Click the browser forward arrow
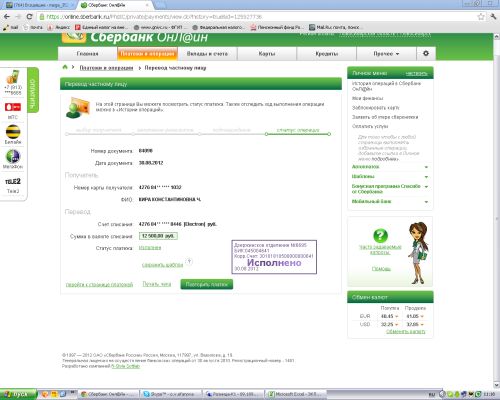 18,17
